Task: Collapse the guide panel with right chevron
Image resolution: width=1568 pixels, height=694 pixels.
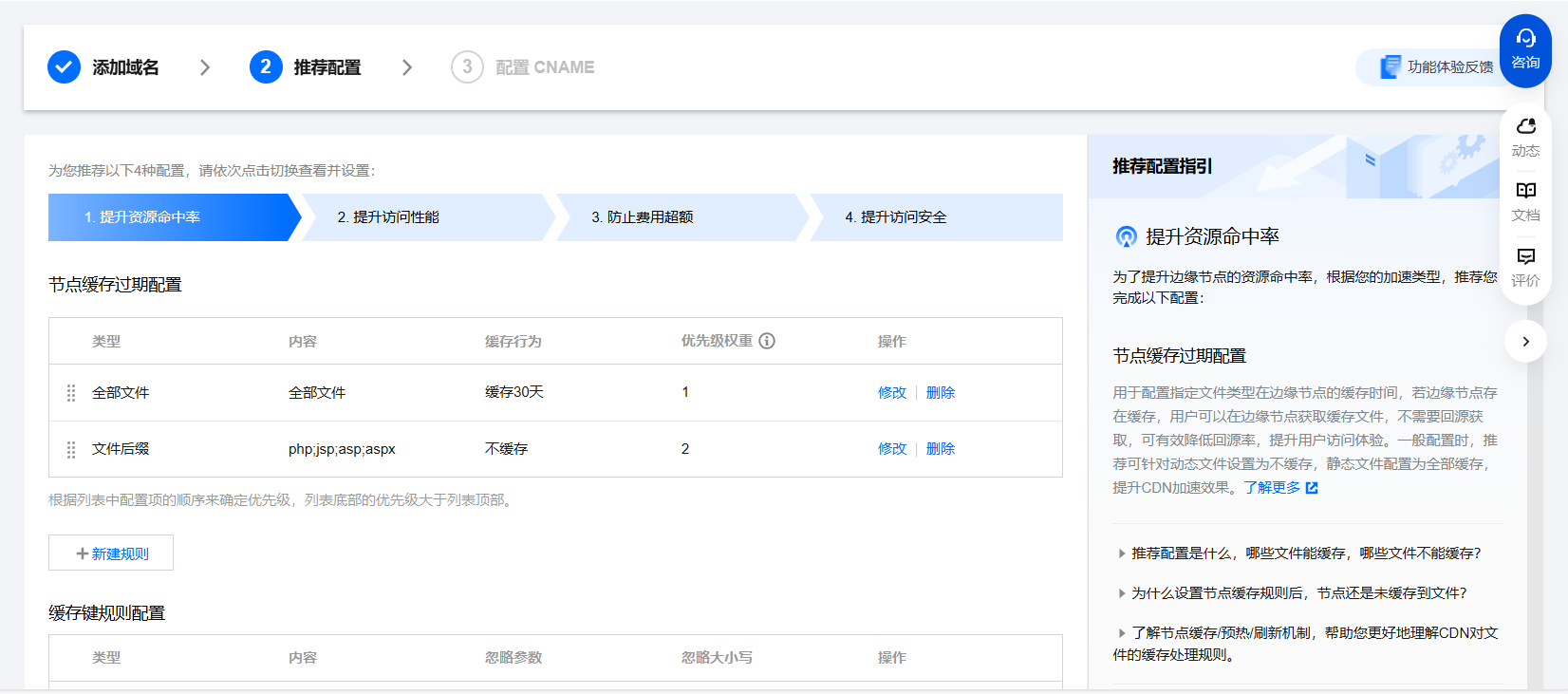Action: click(1525, 342)
